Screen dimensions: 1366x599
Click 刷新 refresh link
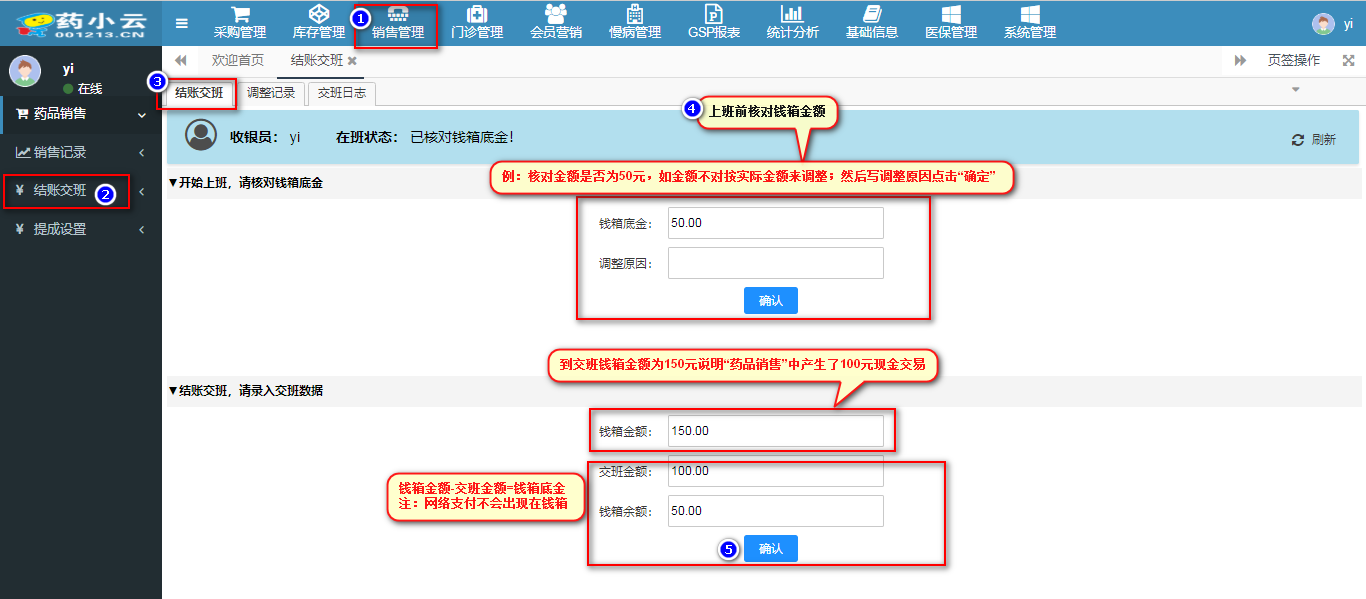[x=1323, y=140]
